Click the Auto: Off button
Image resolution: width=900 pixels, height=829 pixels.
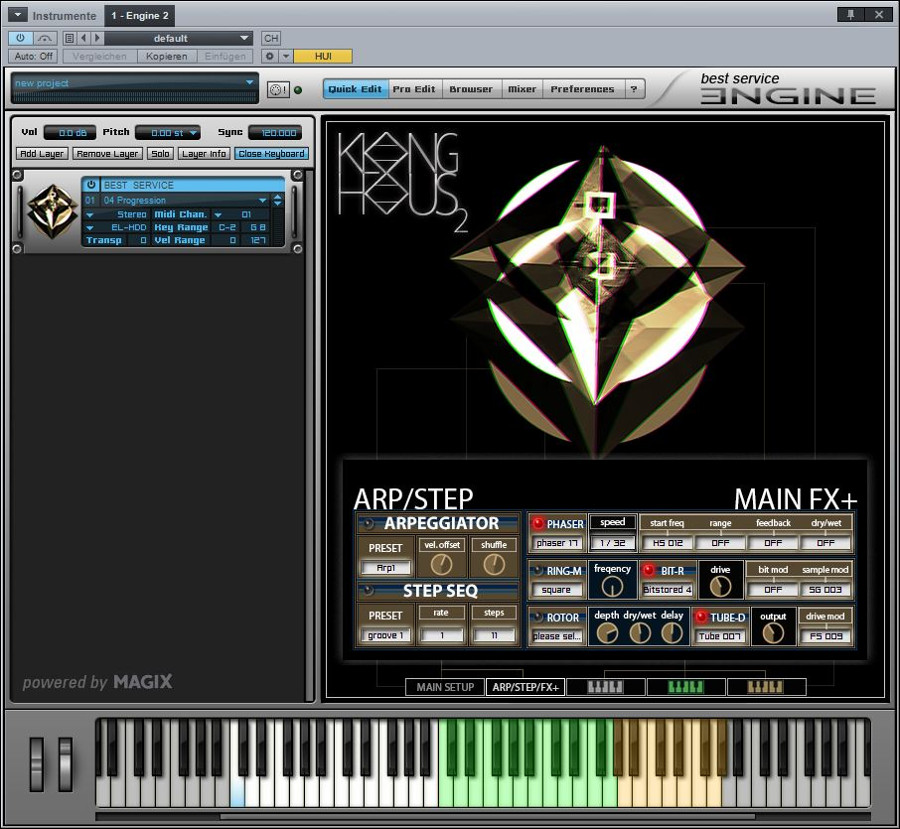coord(34,56)
